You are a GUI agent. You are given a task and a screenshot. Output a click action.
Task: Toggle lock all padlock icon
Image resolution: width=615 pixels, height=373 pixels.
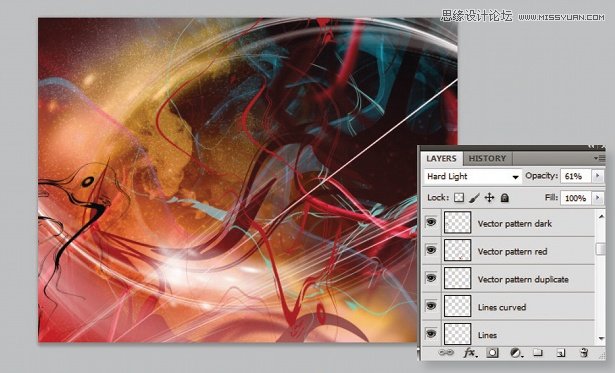pos(505,198)
